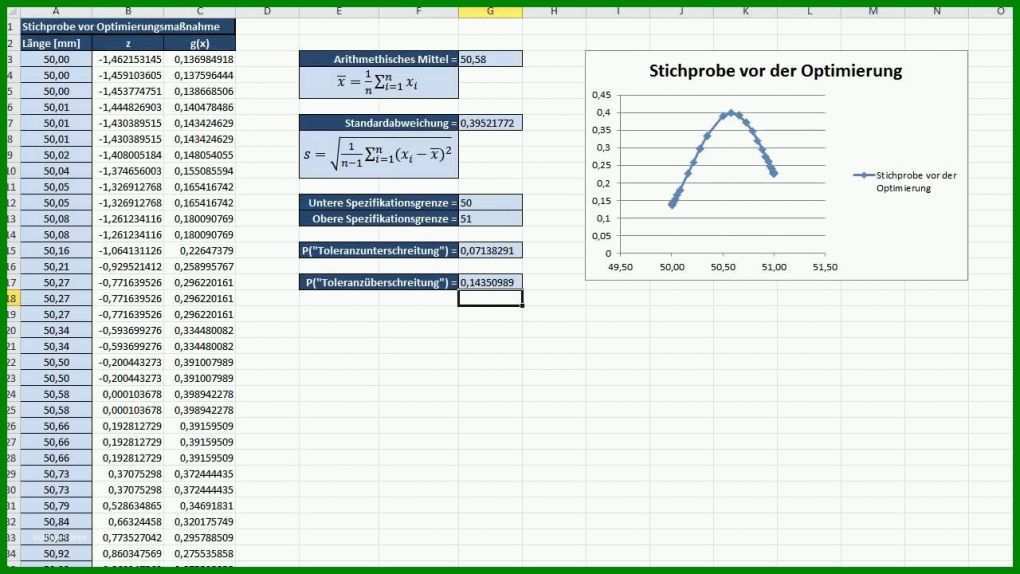This screenshot has height=574, width=1020.
Task: Click 'Obere Spezifikationsgrenze =' label
Action: coord(379,219)
